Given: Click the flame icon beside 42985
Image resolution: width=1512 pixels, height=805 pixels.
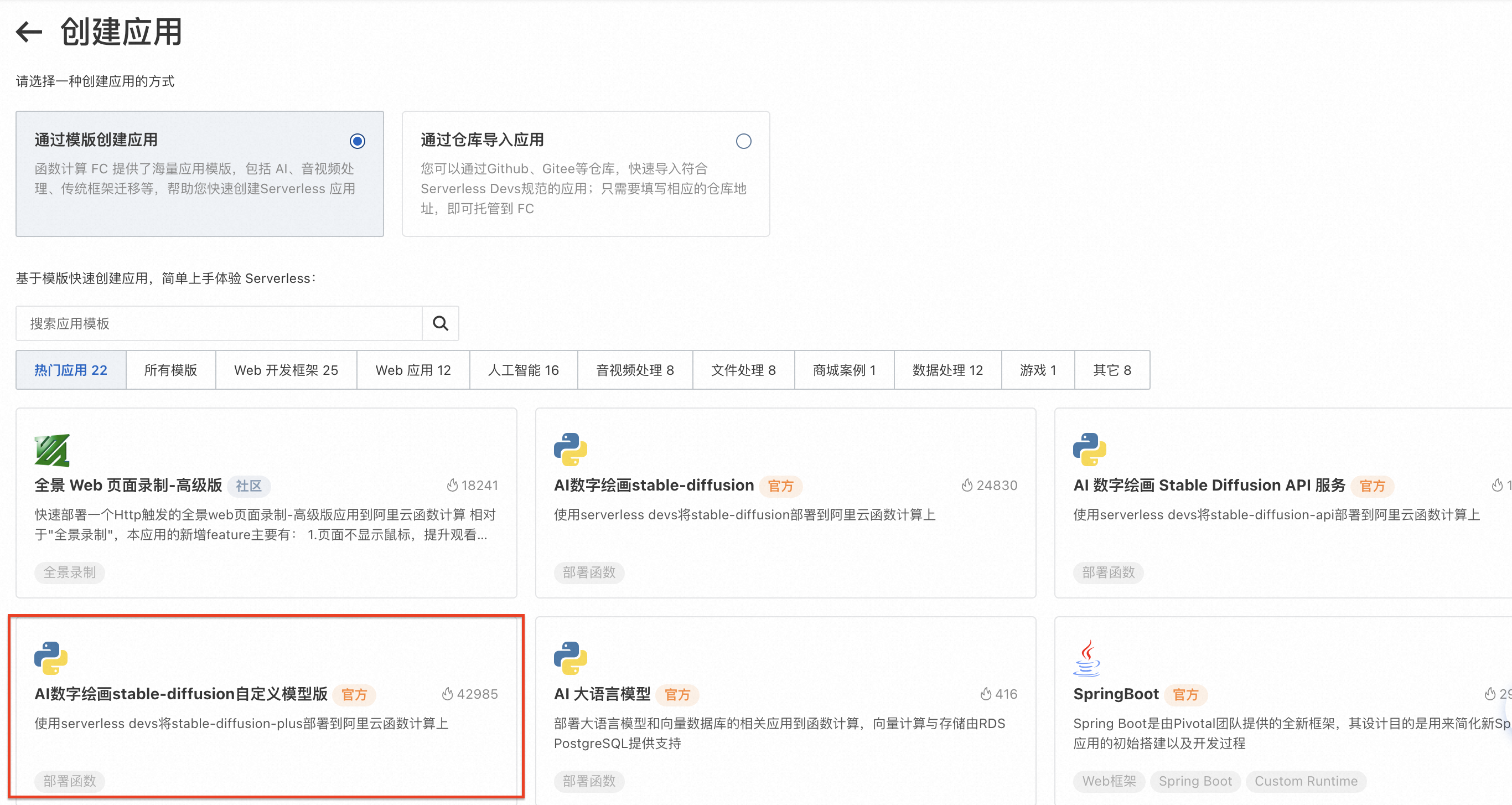Looking at the screenshot, I should click(447, 694).
